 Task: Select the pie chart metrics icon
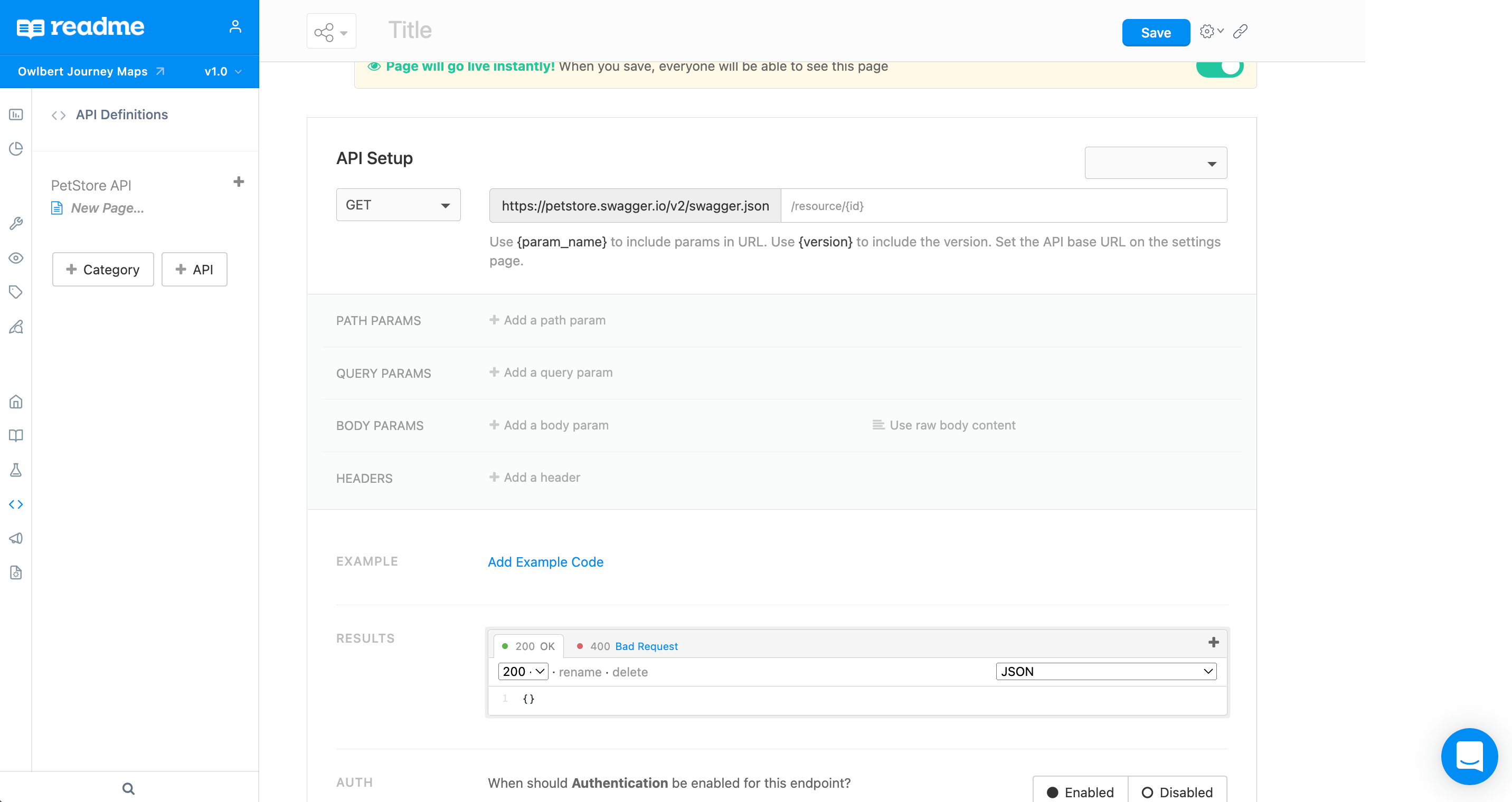(16, 149)
